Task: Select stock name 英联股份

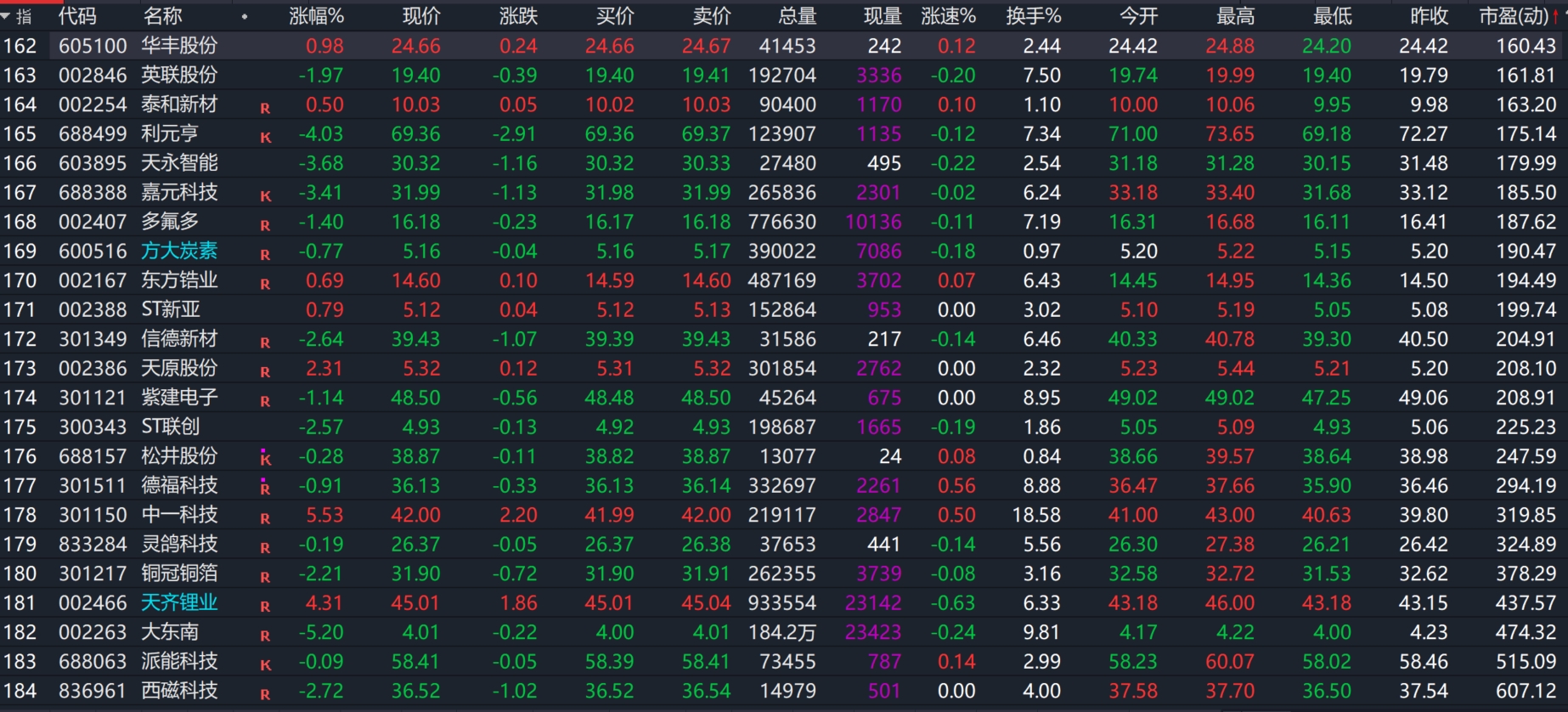Action: [179, 75]
